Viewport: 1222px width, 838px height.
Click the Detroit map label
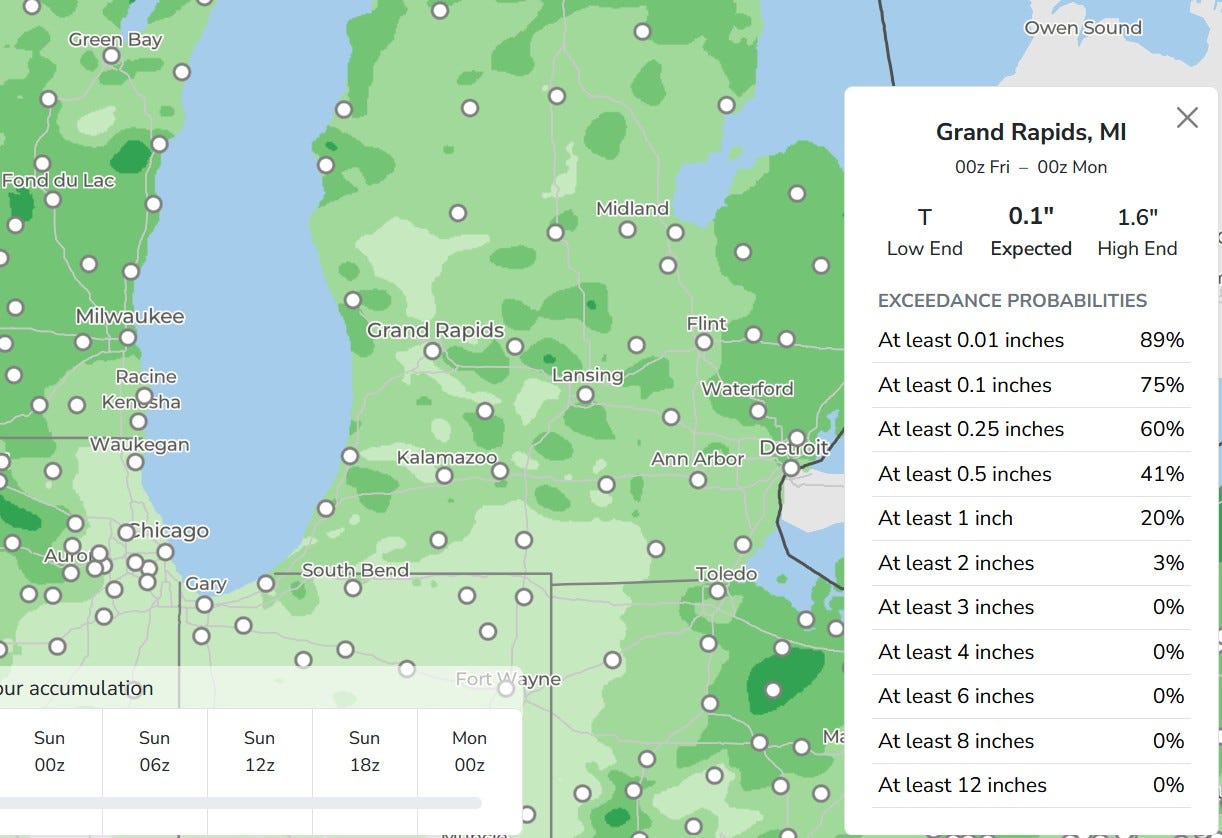(x=794, y=448)
